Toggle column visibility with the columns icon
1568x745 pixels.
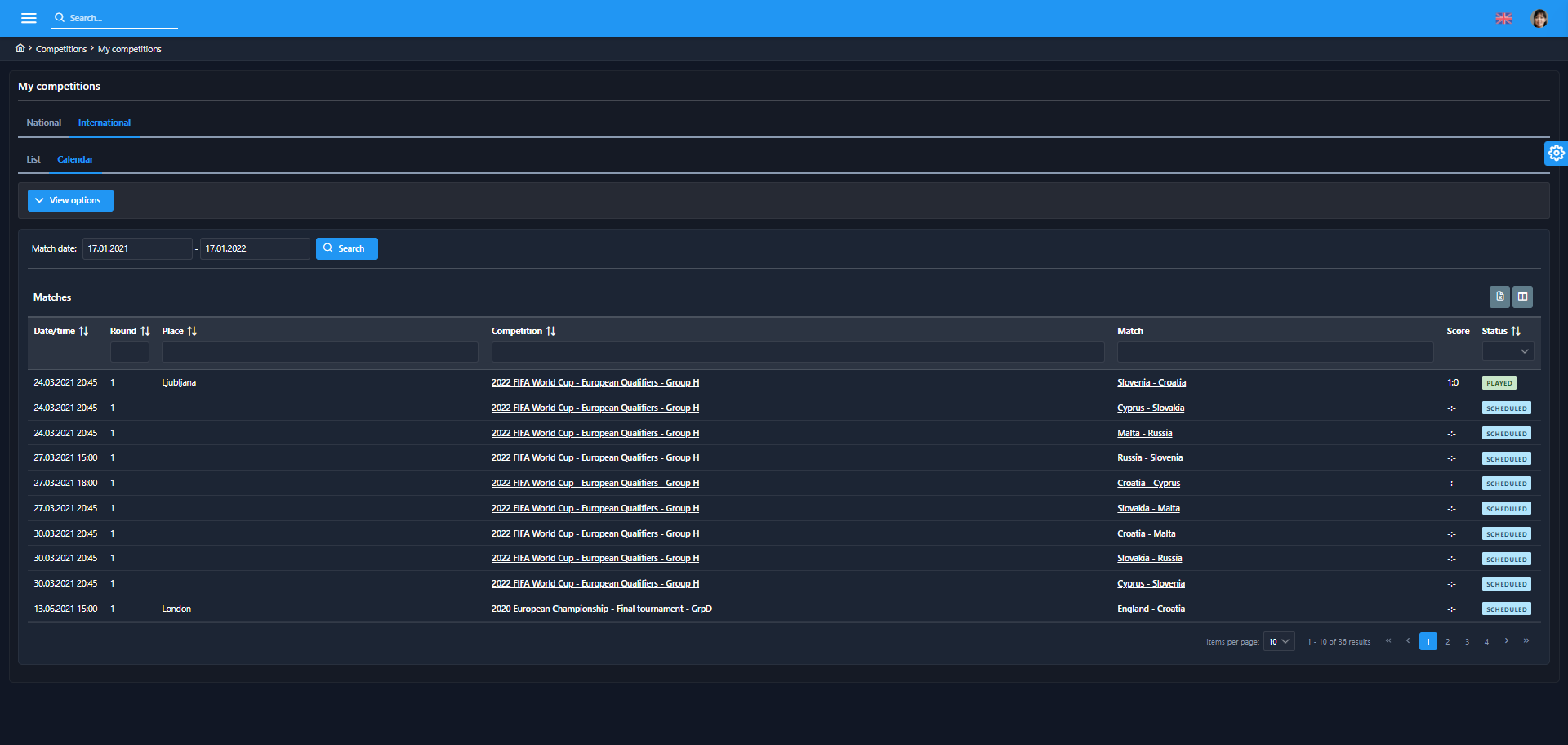click(x=1522, y=297)
